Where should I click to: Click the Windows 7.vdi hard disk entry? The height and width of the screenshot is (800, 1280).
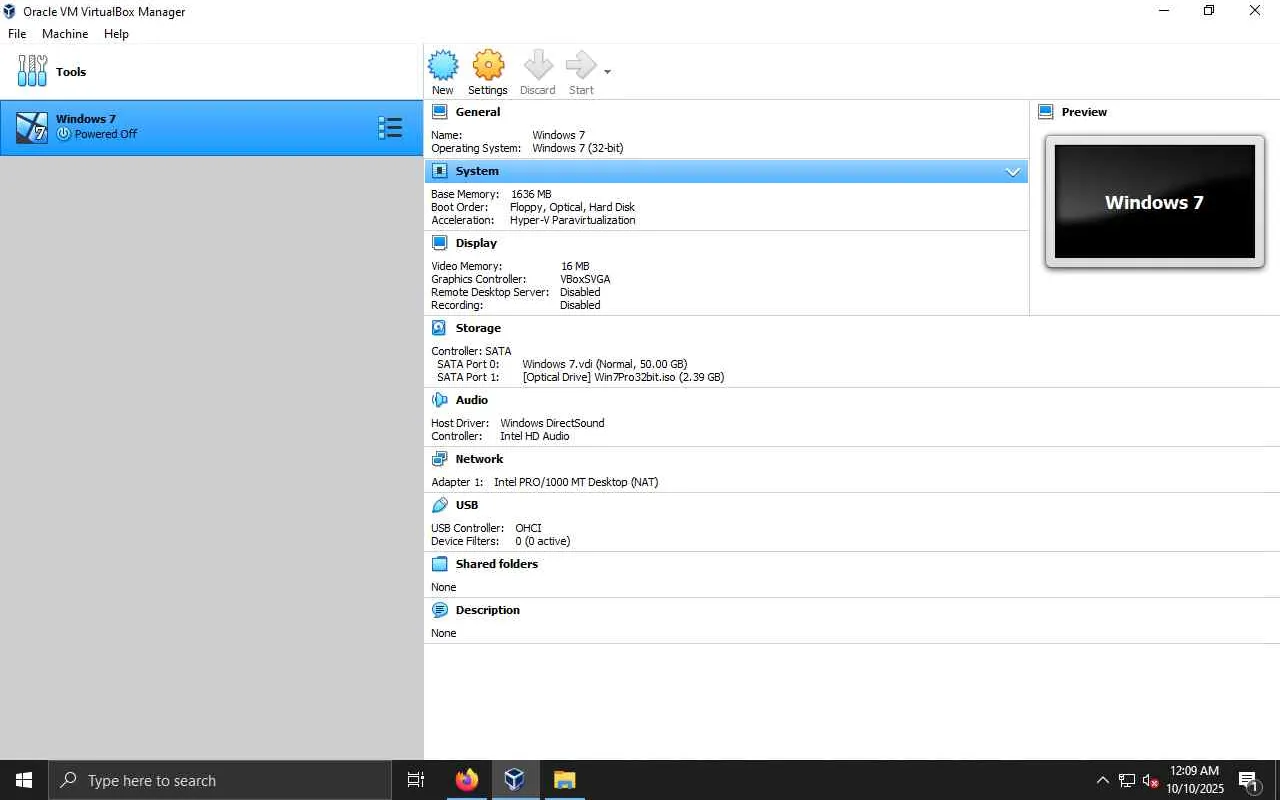[604, 364]
